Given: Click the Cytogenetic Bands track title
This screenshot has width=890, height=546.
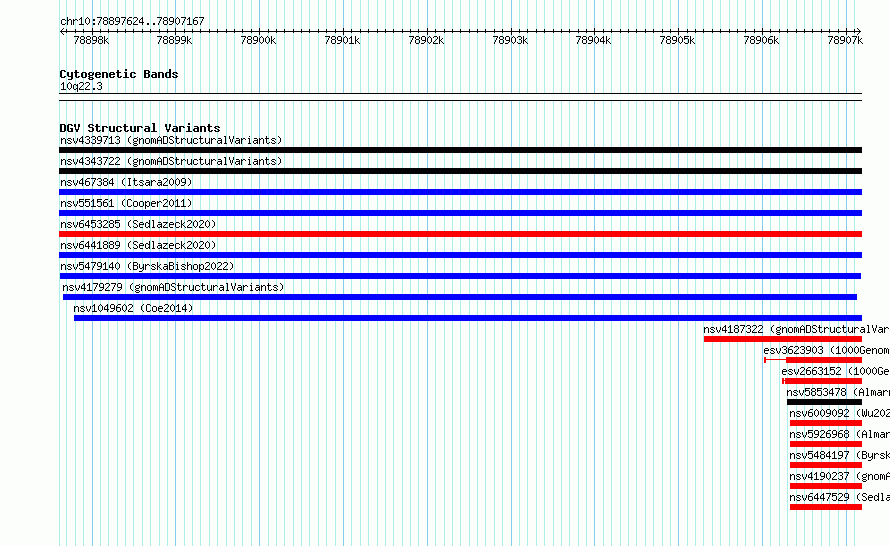Looking at the screenshot, I should click(119, 74).
